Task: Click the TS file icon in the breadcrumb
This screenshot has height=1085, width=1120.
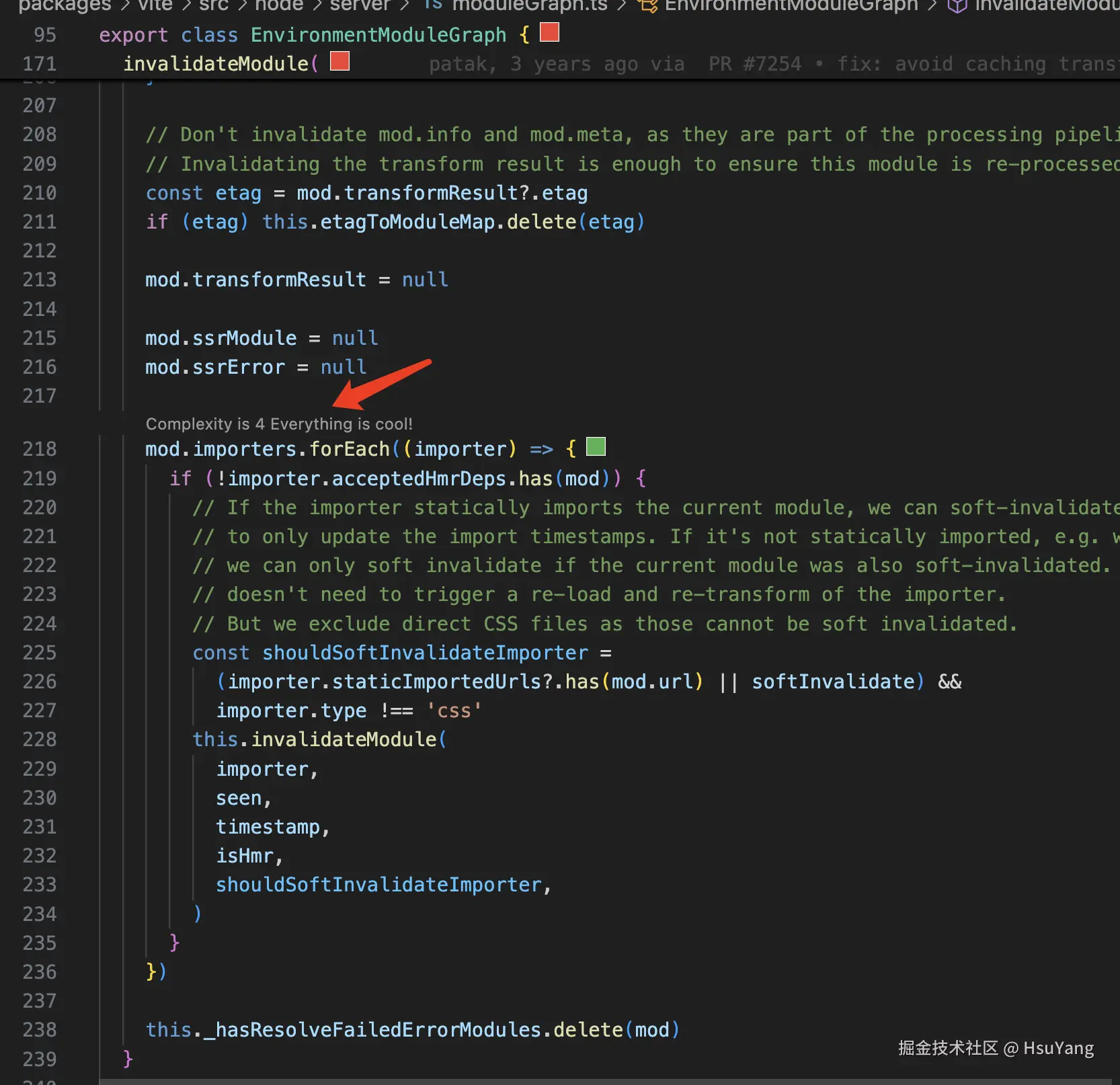Action: pos(433,5)
